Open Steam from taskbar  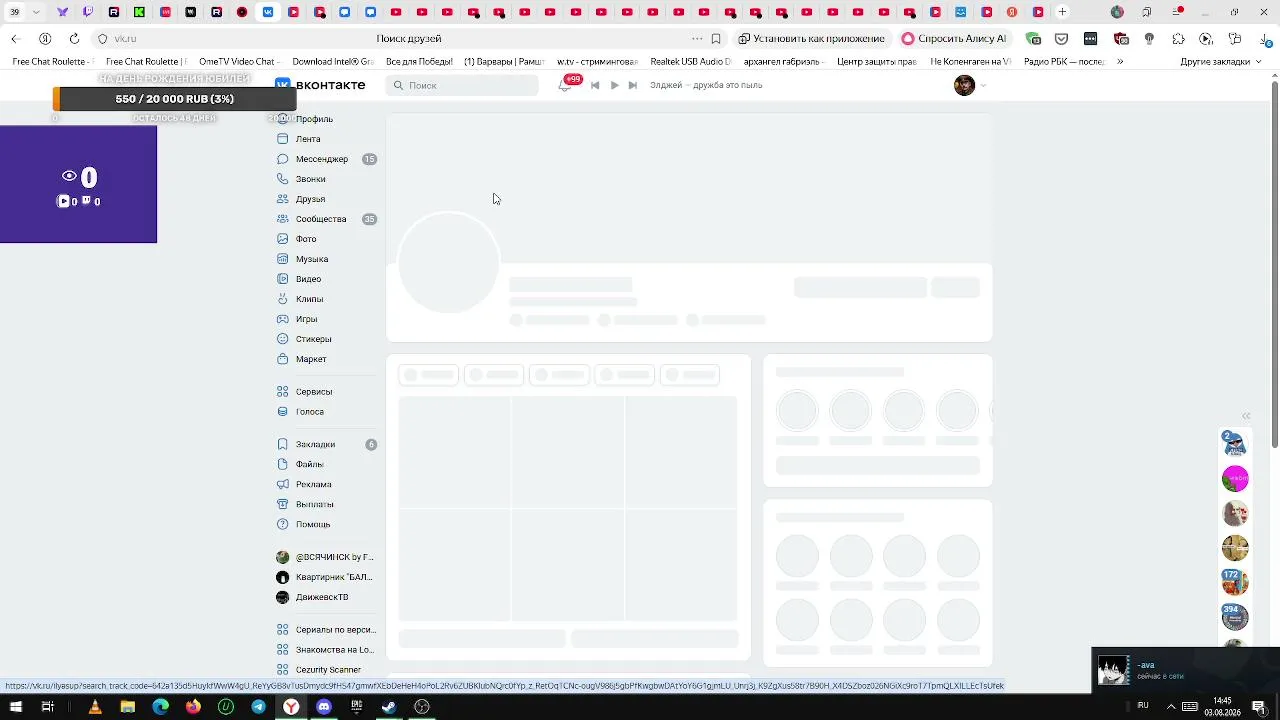click(x=389, y=707)
